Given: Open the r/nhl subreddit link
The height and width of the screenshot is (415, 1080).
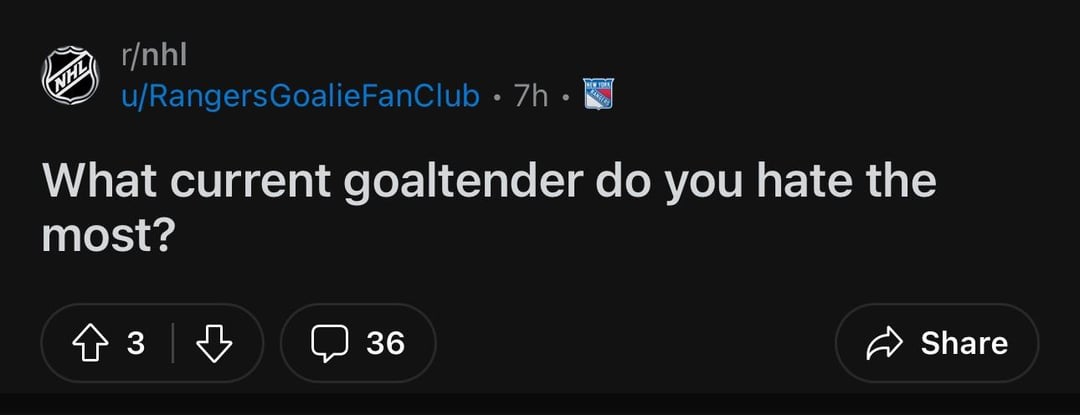Looking at the screenshot, I should [x=153, y=58].
